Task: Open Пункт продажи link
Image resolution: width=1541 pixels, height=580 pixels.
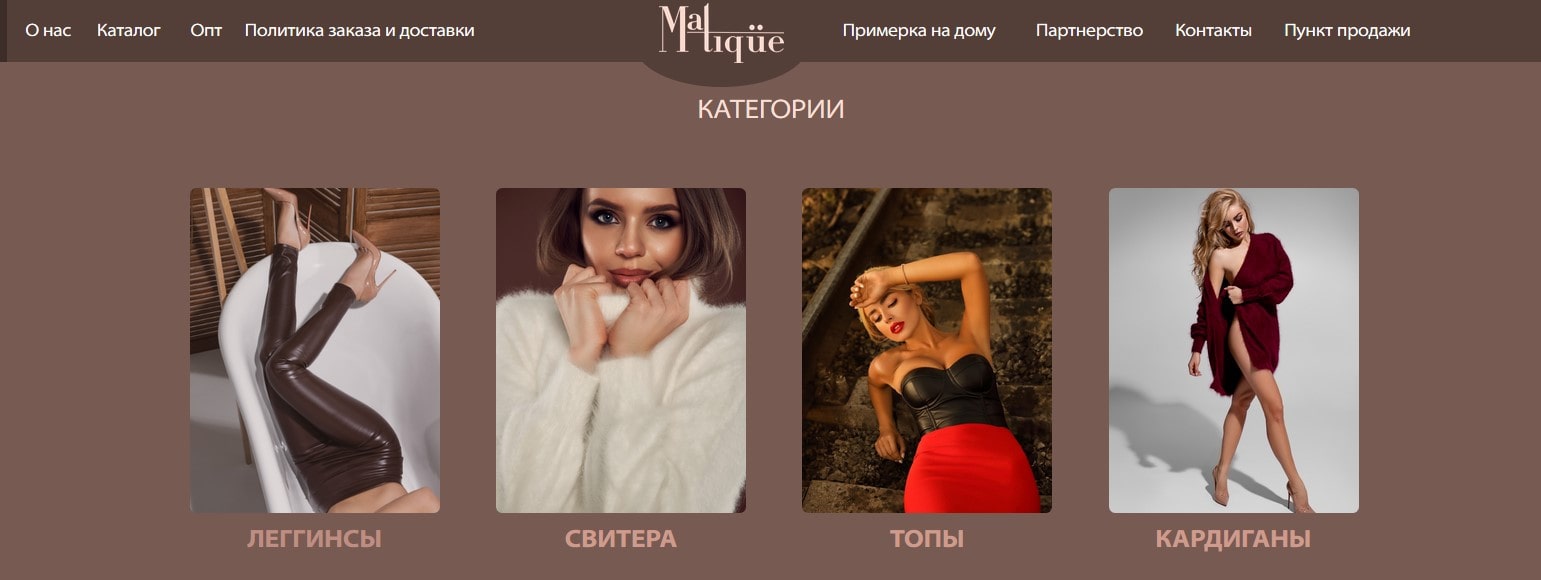Action: coord(1347,30)
